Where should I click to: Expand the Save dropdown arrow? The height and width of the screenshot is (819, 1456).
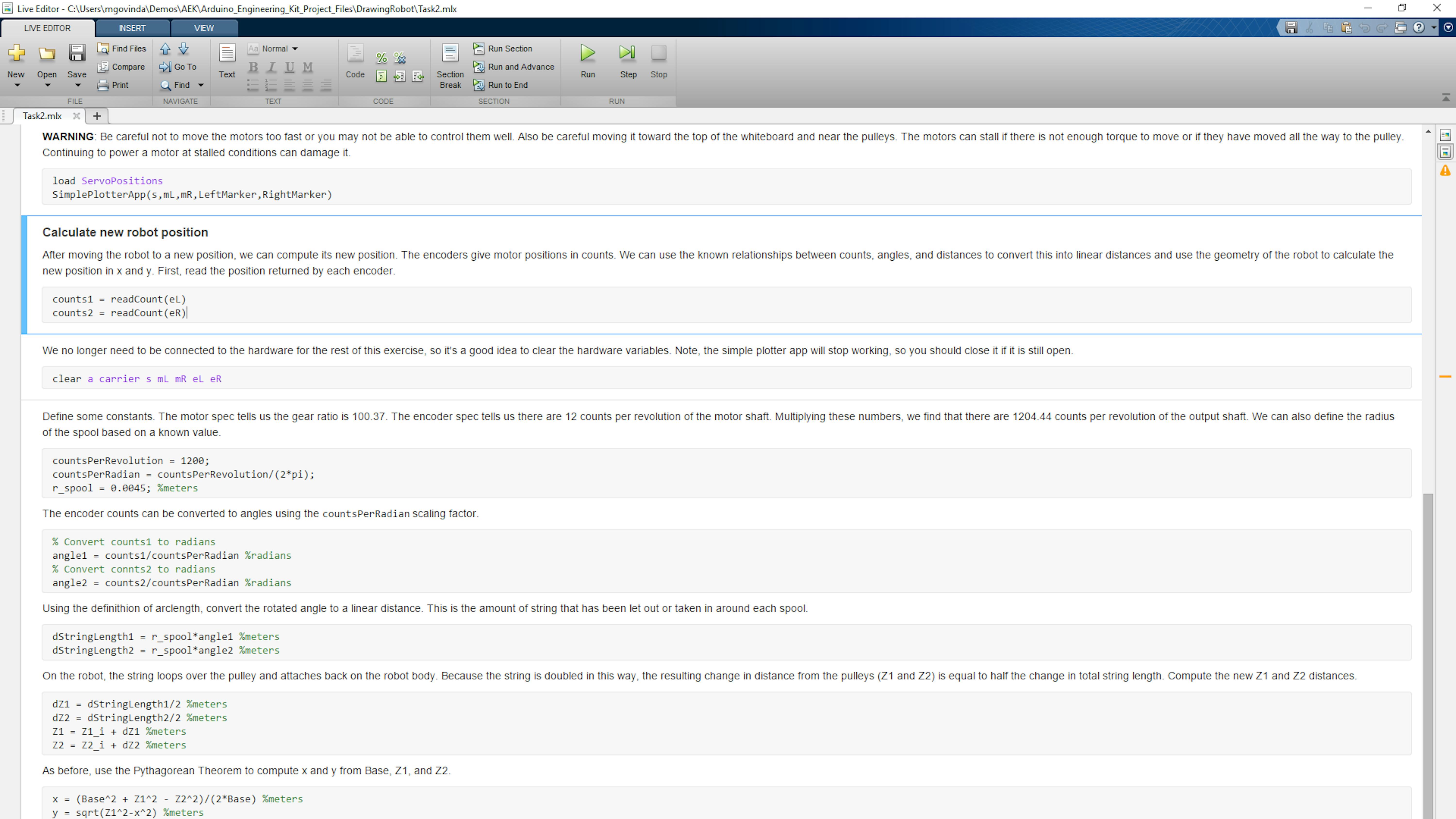coord(78,85)
